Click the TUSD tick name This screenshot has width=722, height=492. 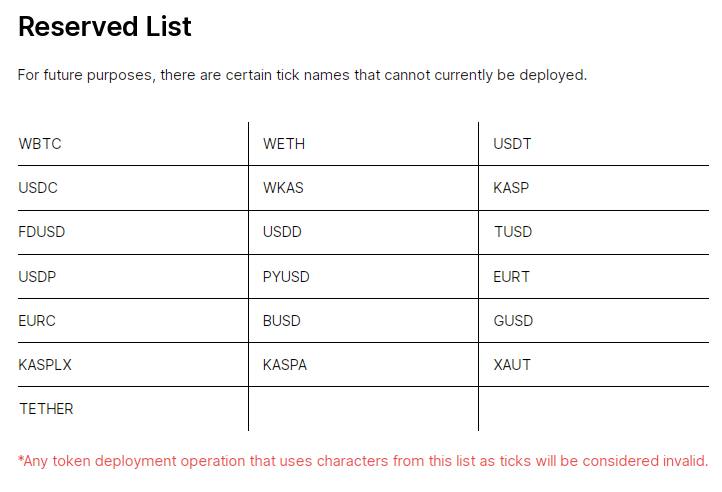point(513,232)
